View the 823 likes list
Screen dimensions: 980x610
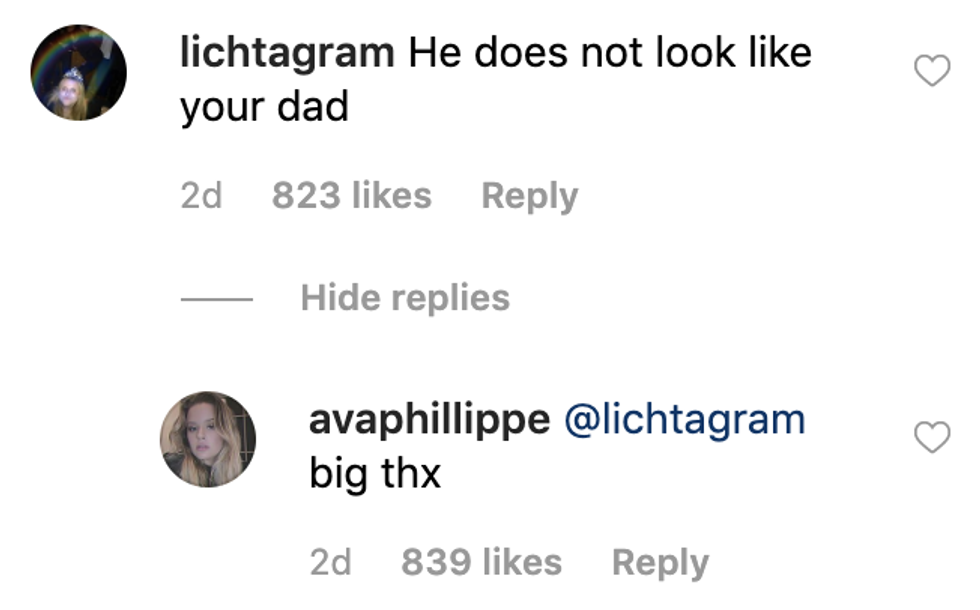[x=351, y=195]
